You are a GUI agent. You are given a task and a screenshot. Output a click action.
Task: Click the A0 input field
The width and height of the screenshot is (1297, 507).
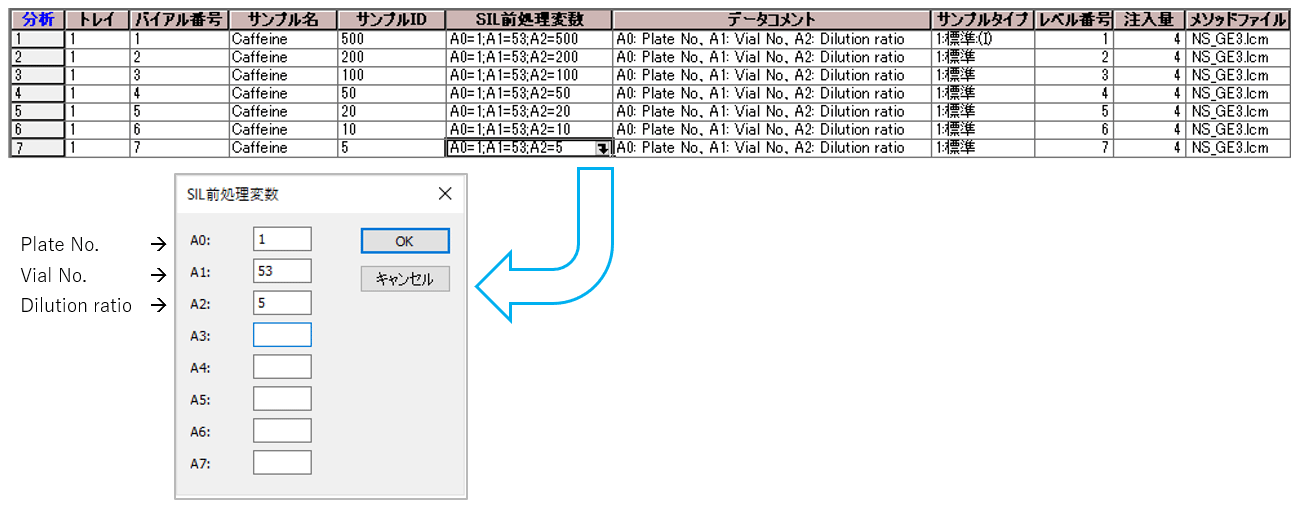(282, 239)
